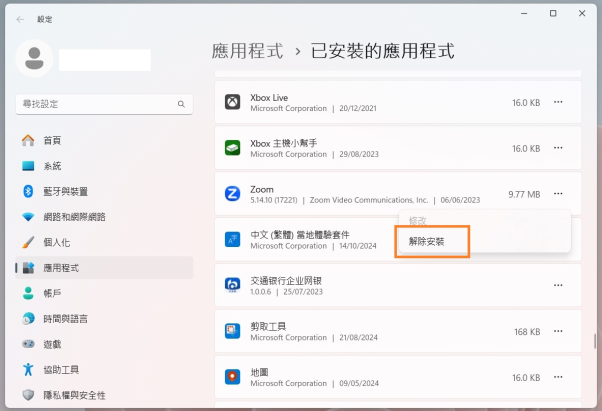The image size is (602, 411).
Task: Open 隱私權與安全性 settings
Action: 104,395
